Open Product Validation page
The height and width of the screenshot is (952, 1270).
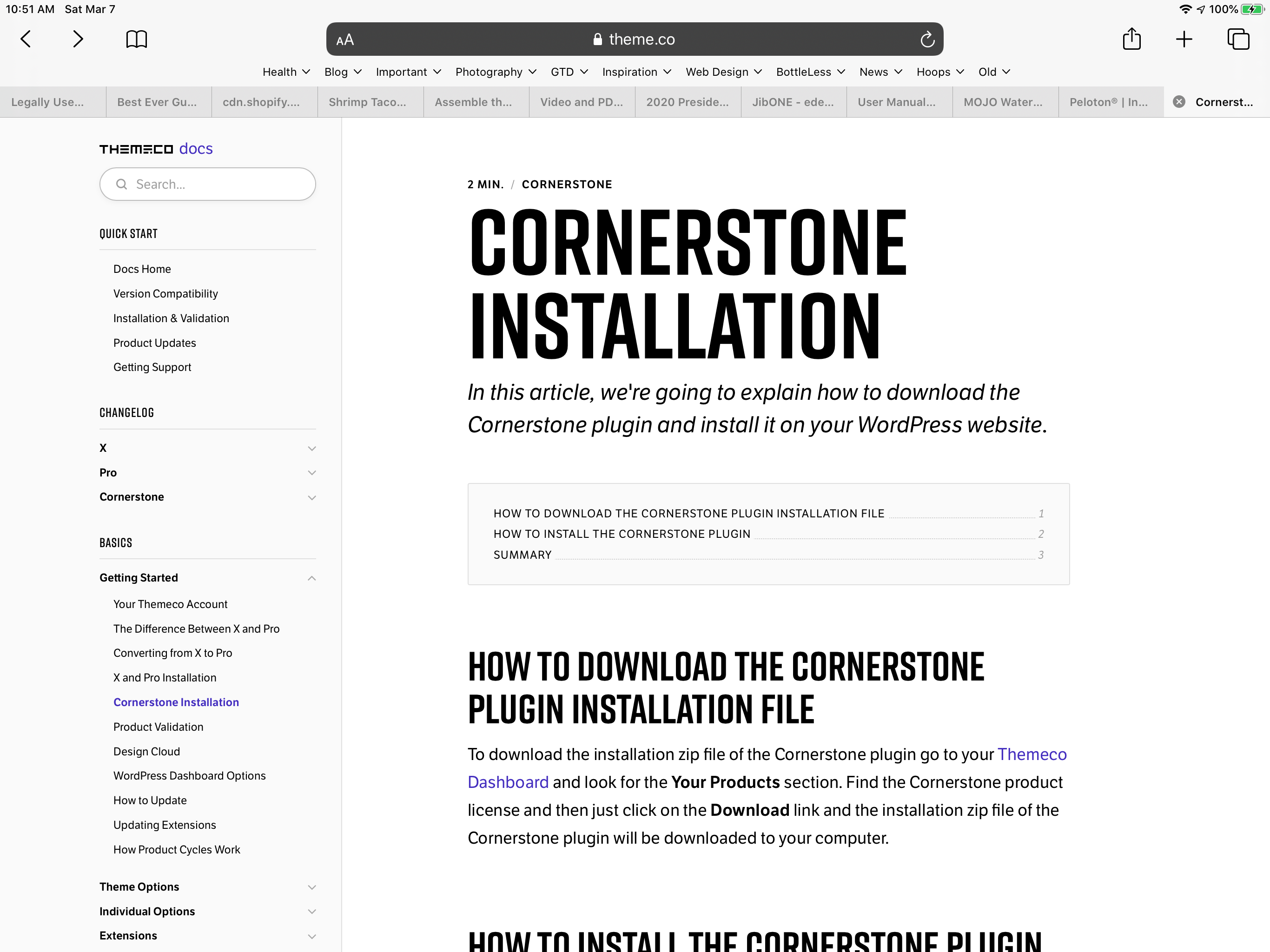pos(158,727)
